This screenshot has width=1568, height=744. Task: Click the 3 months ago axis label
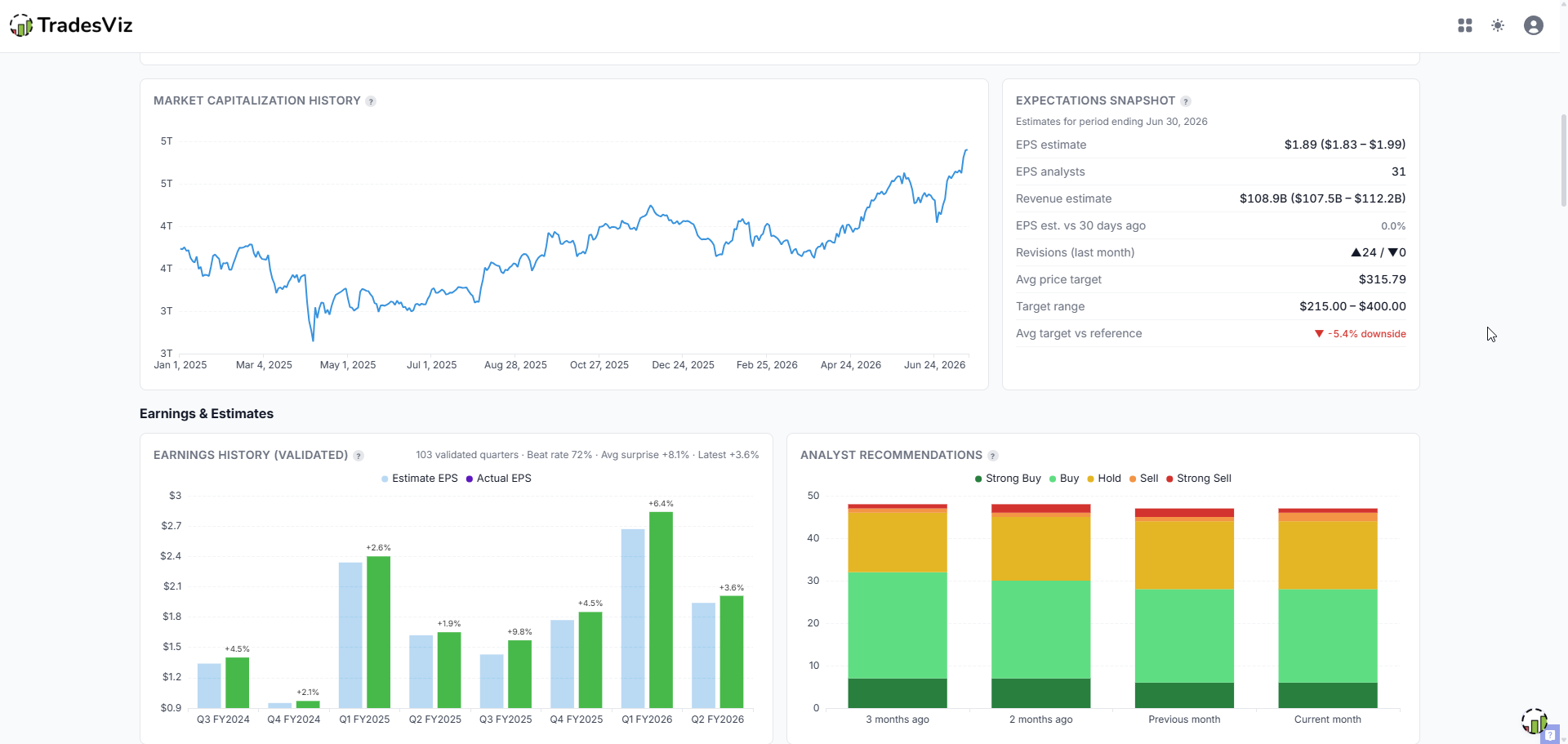tap(898, 719)
